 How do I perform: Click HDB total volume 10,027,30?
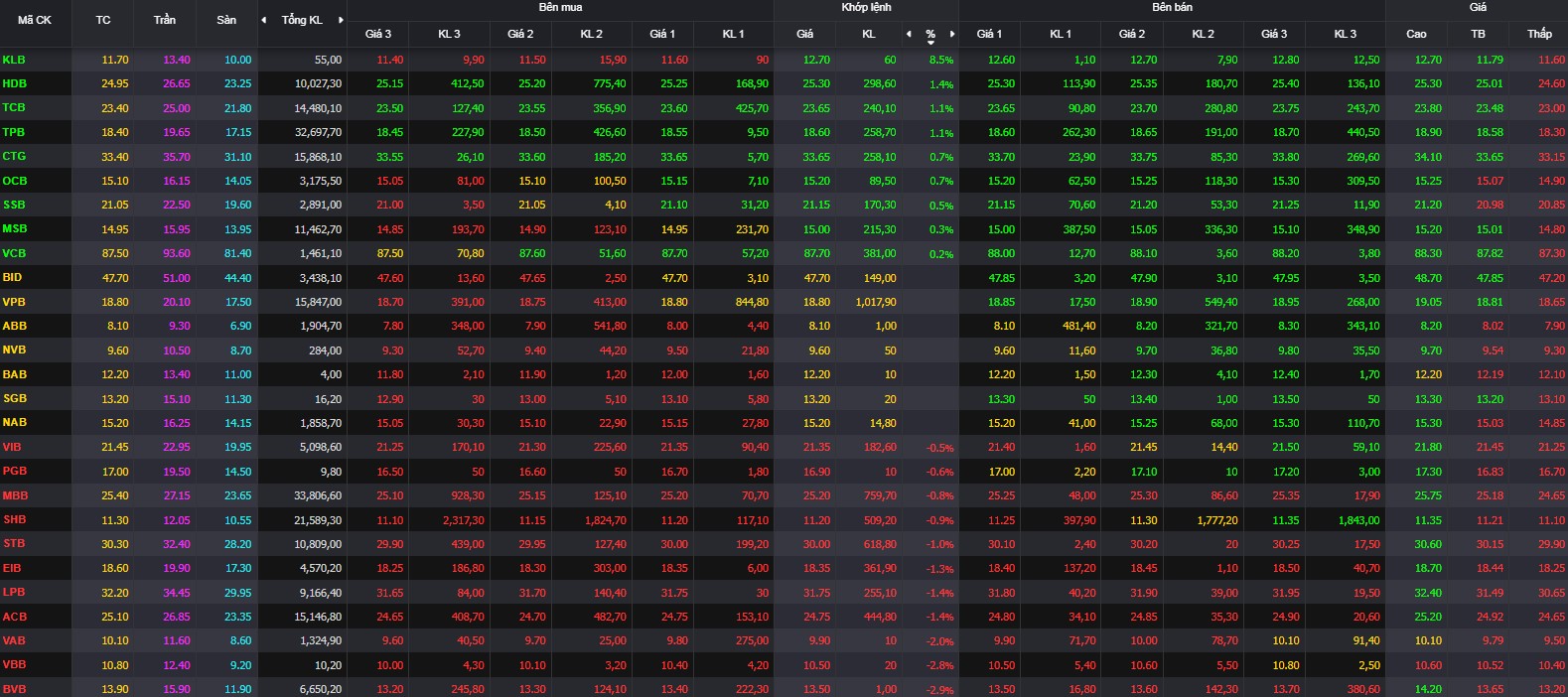(318, 84)
